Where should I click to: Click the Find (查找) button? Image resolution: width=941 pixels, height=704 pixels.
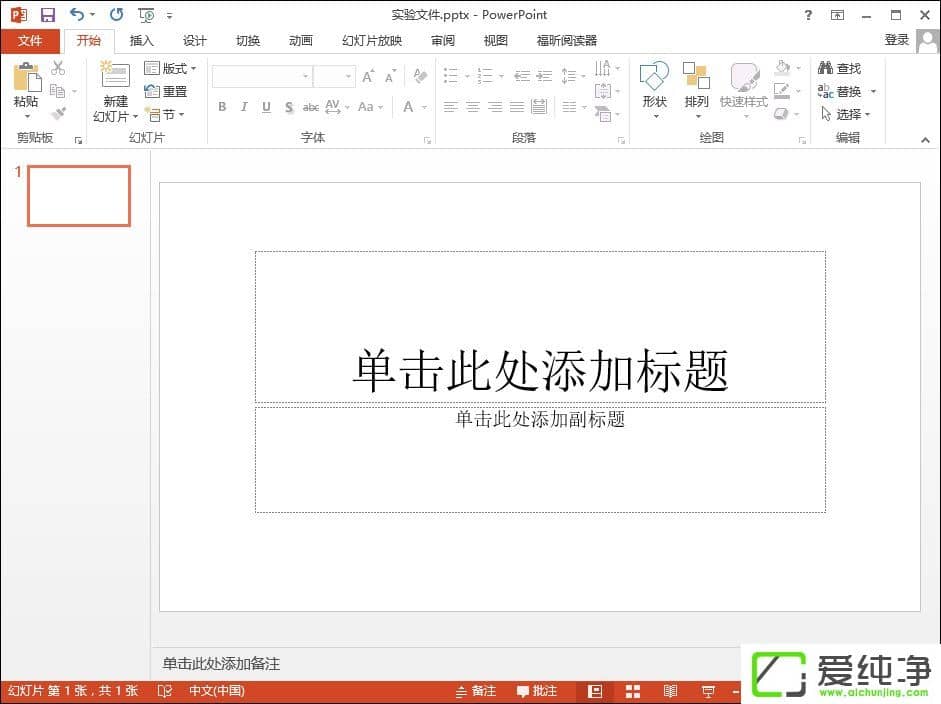(840, 68)
